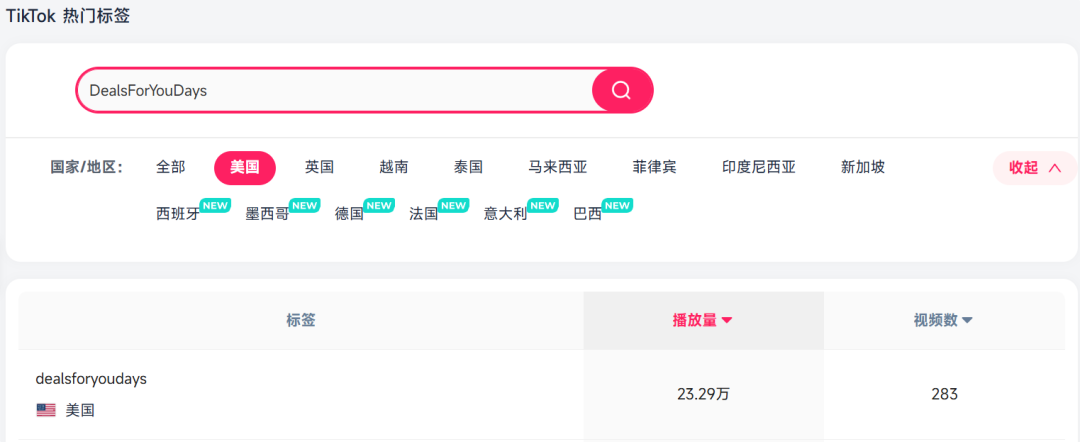
Task: Collapse regions with the 收起 button
Action: [x=1035, y=168]
